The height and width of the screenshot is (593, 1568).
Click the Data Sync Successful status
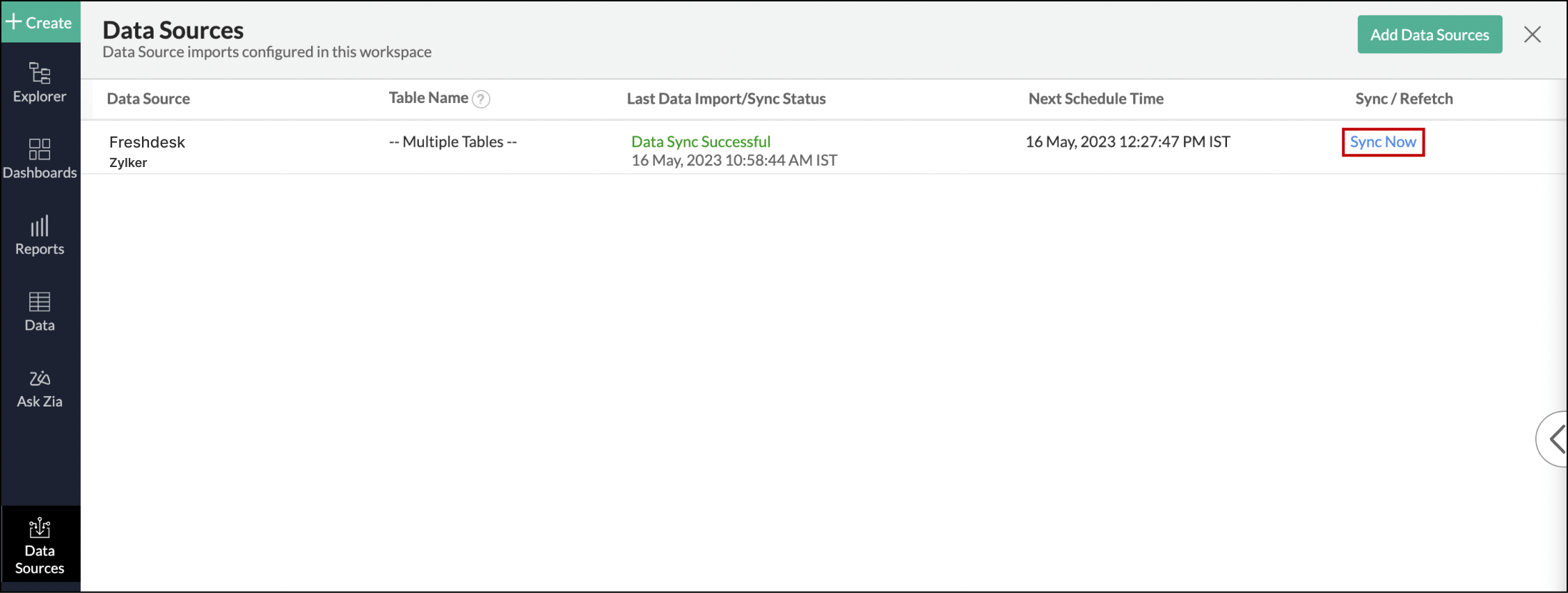click(x=700, y=141)
